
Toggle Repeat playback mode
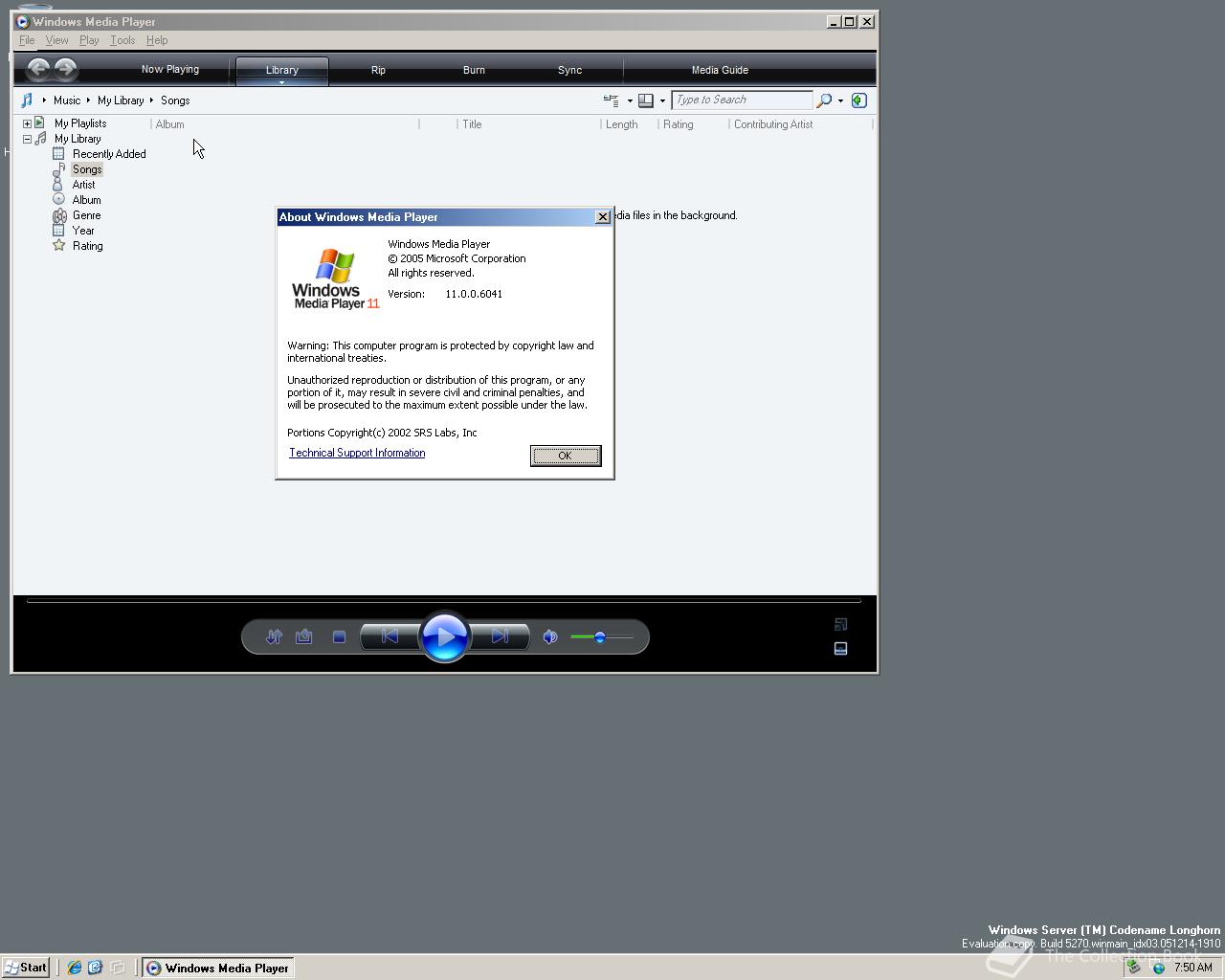click(304, 636)
